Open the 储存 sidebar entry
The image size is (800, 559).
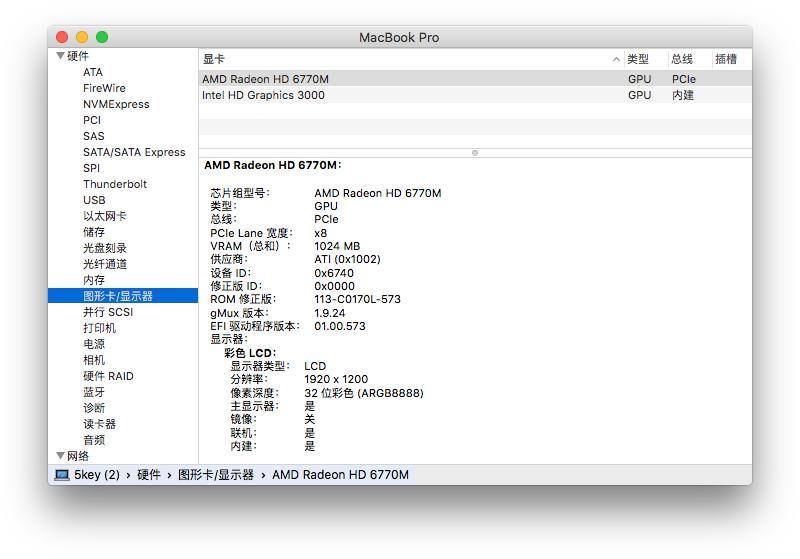(x=94, y=232)
